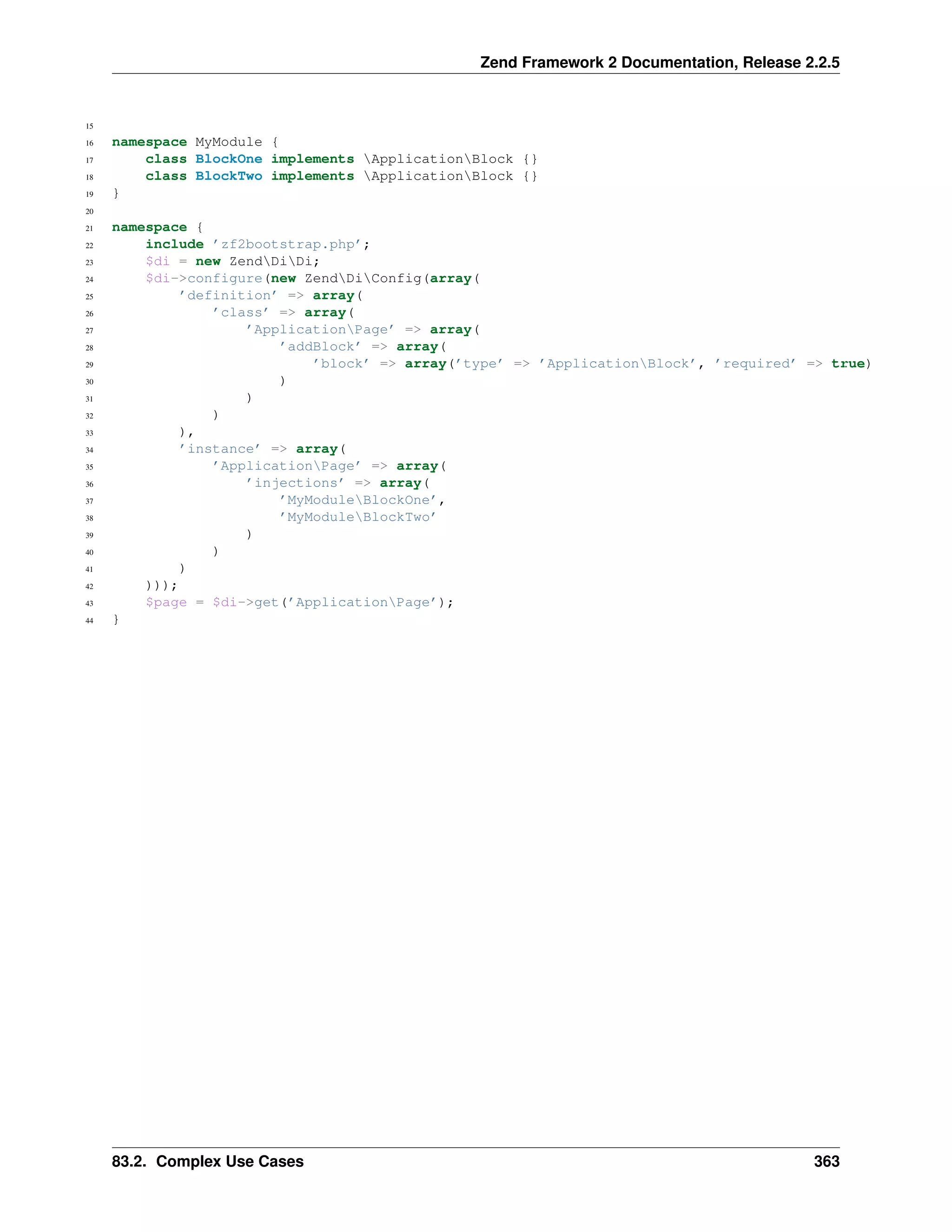Screen dimensions: 952x1232
Task: Click the 'required' key on line 29
Action: (755, 364)
